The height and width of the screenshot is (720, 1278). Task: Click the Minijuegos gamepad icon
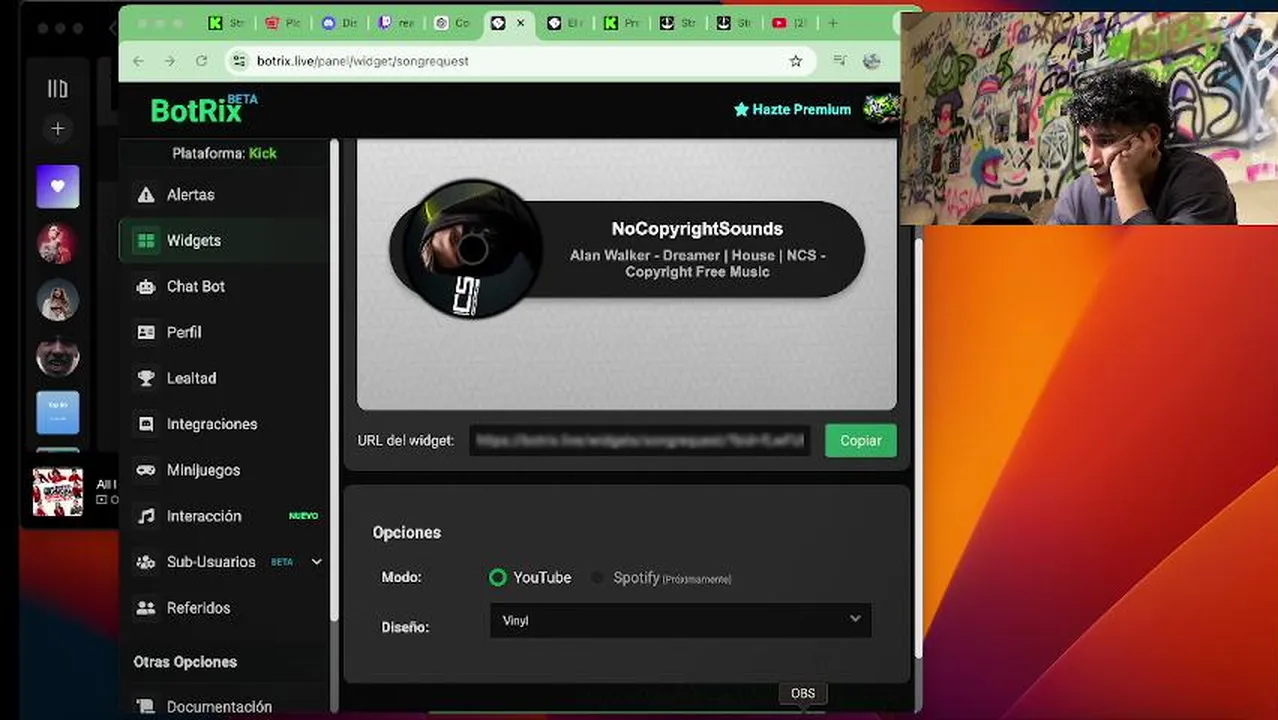(146, 470)
